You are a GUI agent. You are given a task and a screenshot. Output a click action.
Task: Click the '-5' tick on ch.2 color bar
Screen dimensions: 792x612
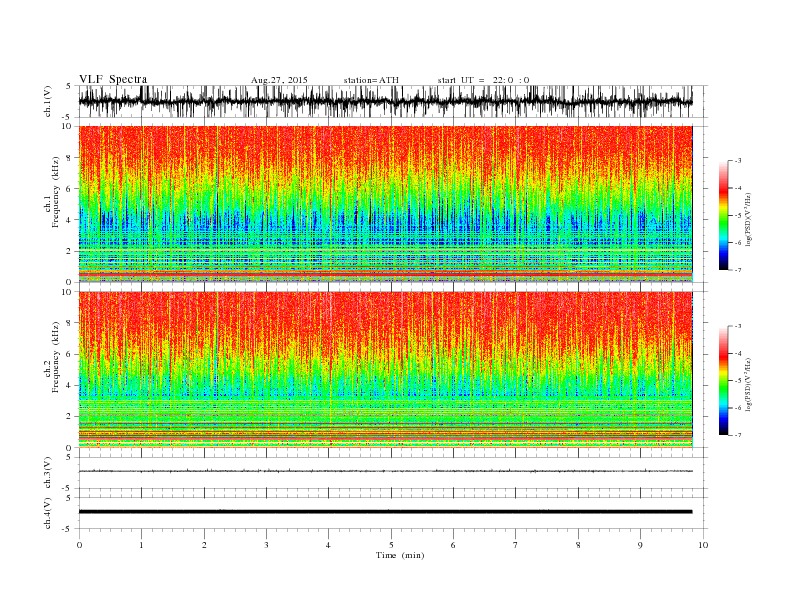point(737,381)
